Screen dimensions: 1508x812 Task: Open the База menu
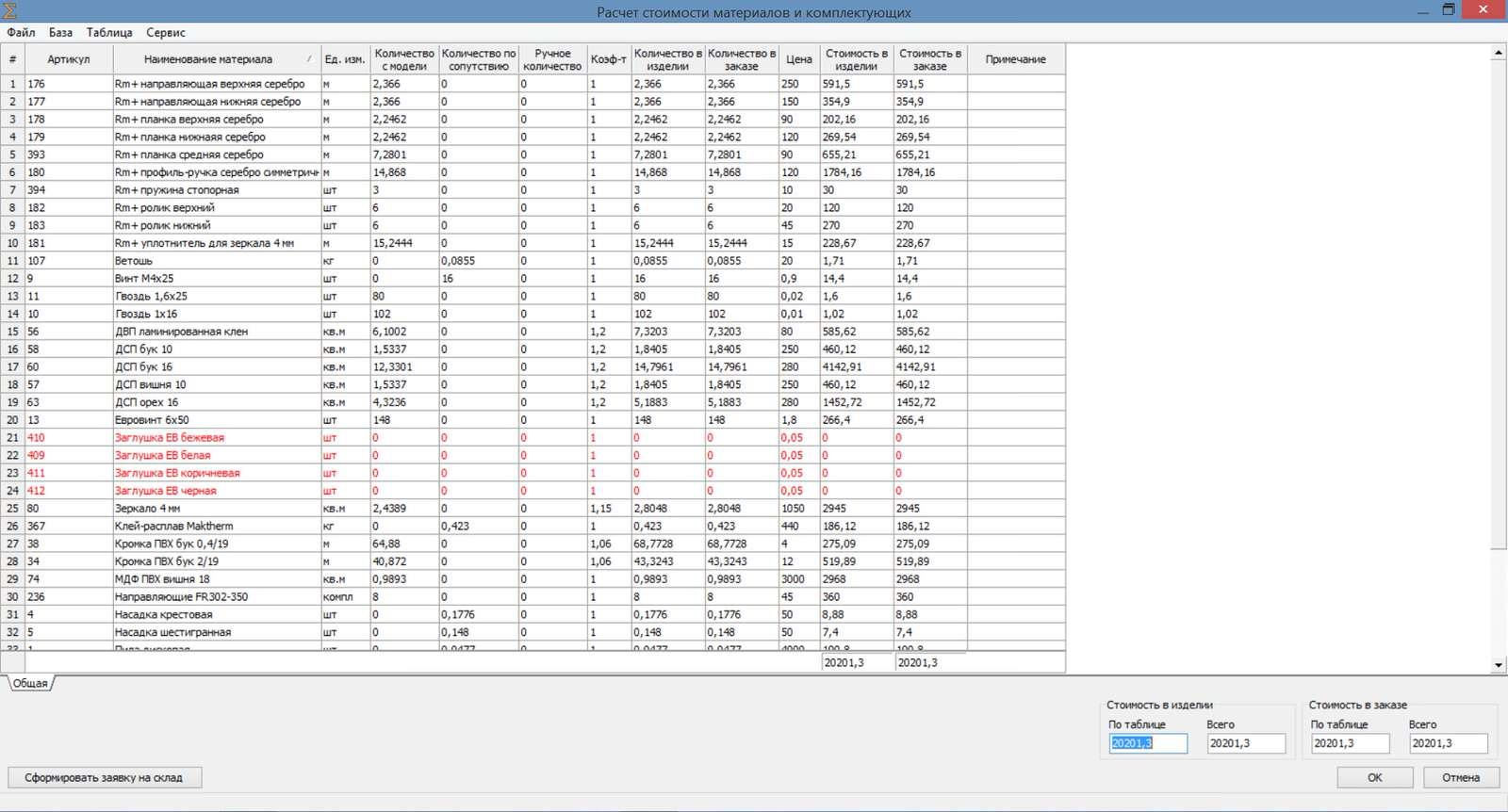pyautogui.click(x=60, y=32)
